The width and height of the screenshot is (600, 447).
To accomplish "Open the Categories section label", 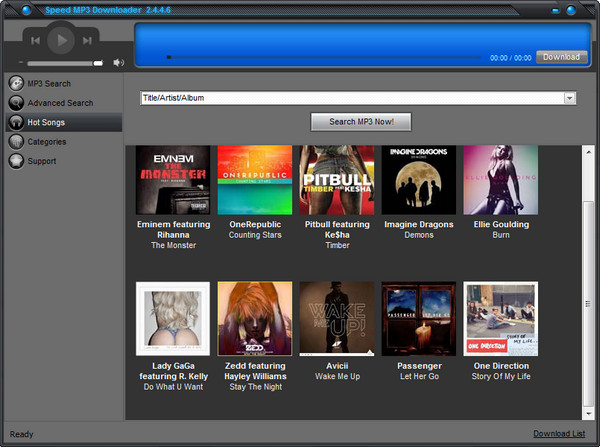I will 50,141.
